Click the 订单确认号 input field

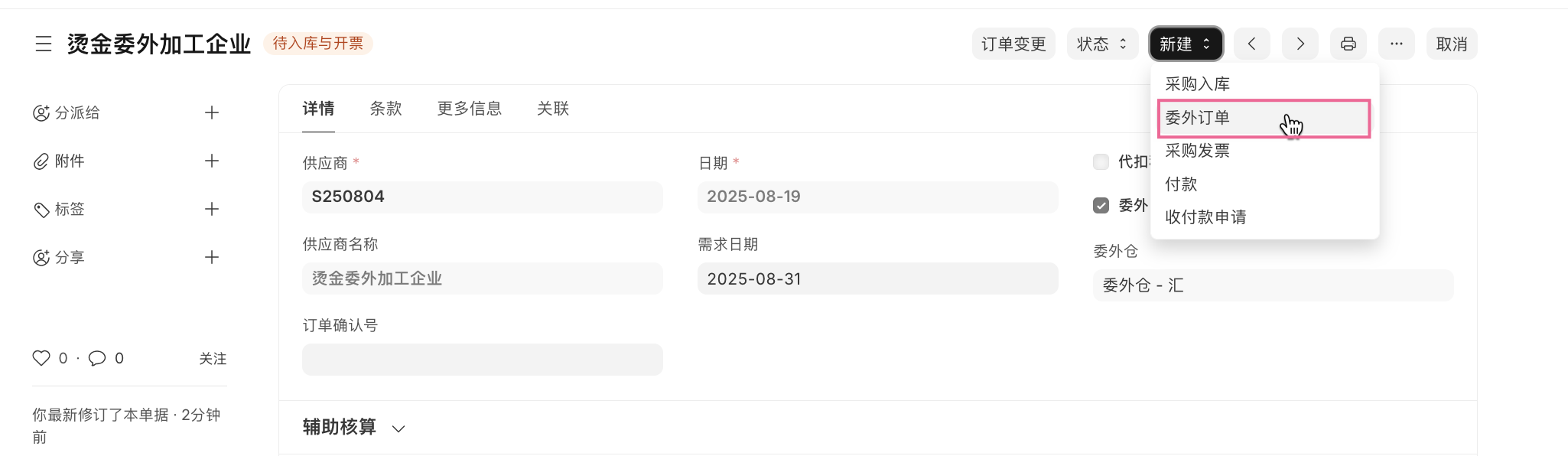(x=482, y=360)
